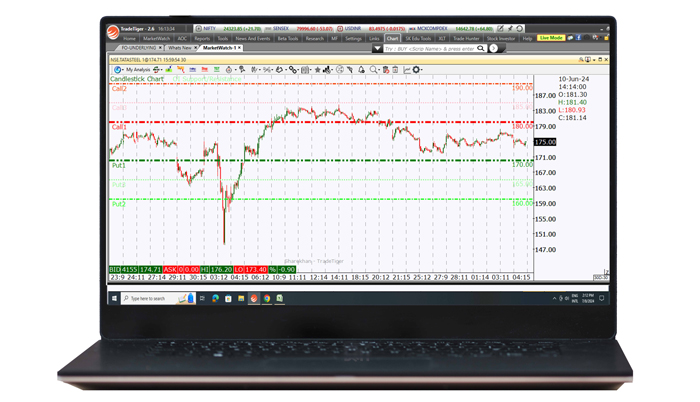Open the Reports menu
This screenshot has width=700, height=402.
(202, 38)
